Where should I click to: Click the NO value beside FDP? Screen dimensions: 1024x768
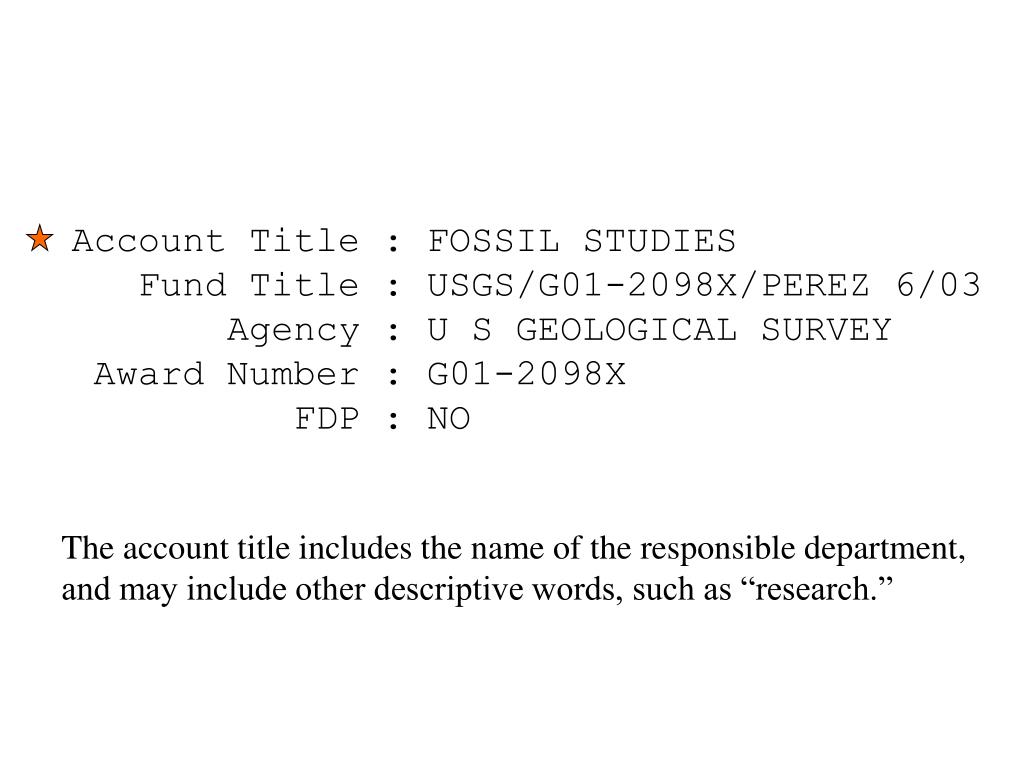tap(449, 419)
